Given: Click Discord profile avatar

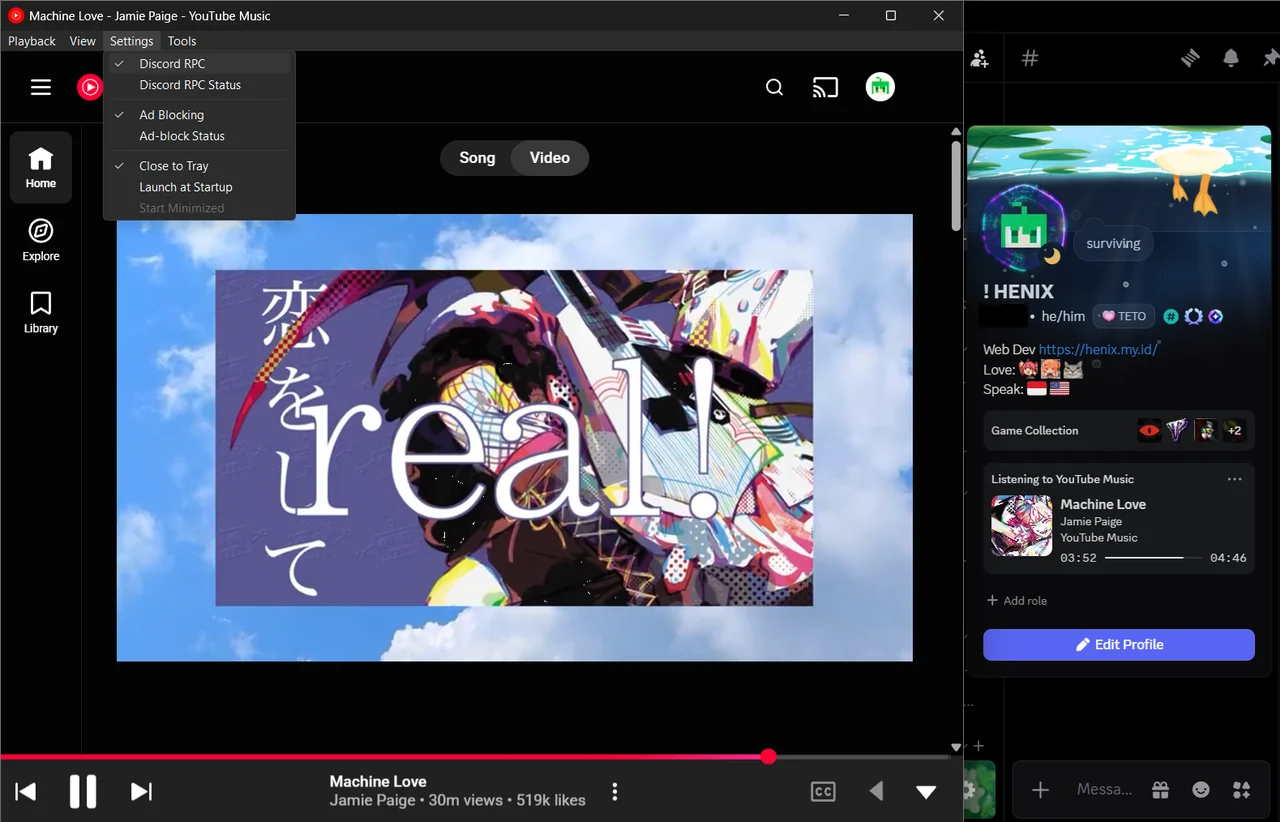Looking at the screenshot, I should pos(1022,230).
